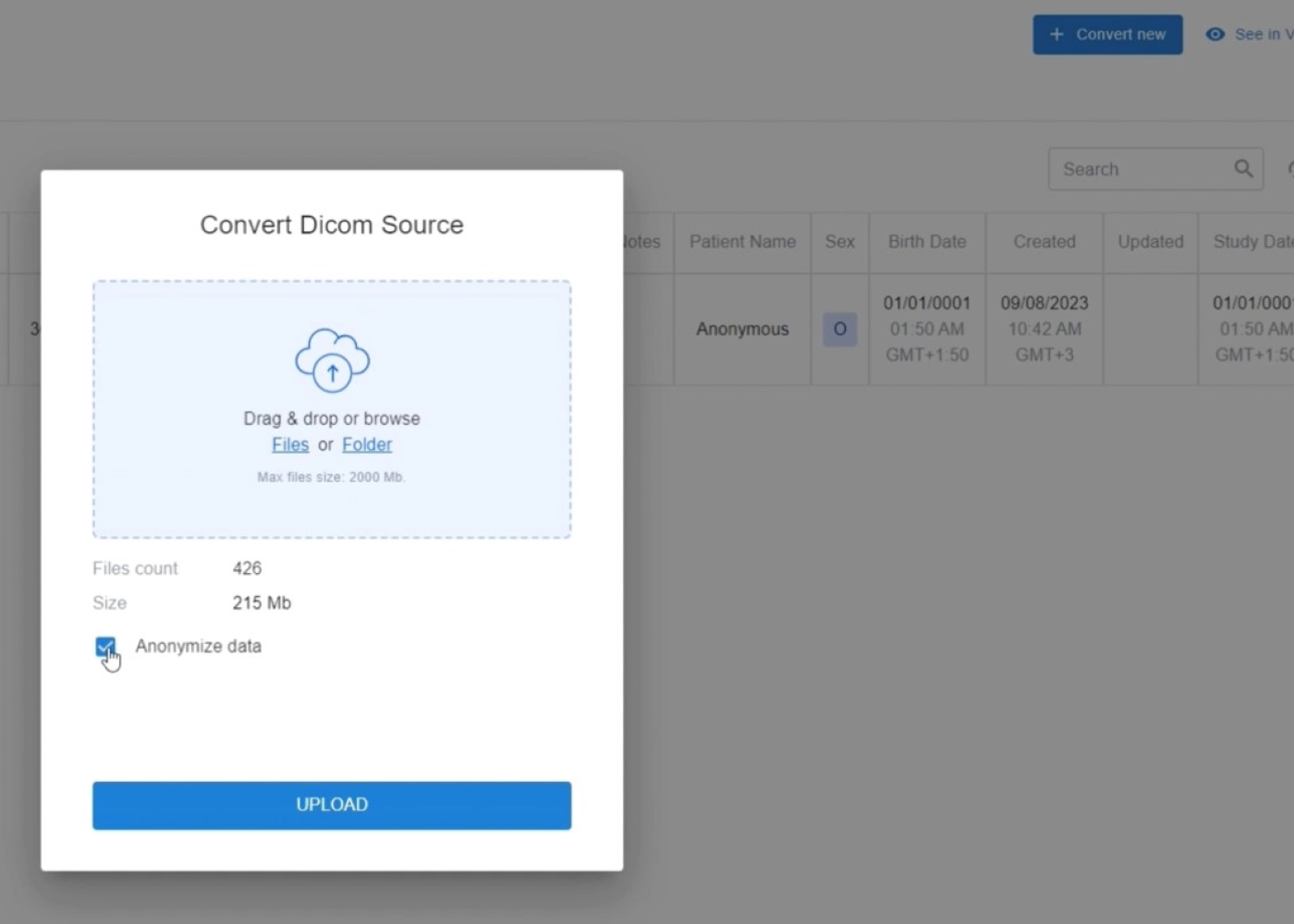1294x924 pixels.
Task: Click the O sex badge
Action: click(839, 329)
